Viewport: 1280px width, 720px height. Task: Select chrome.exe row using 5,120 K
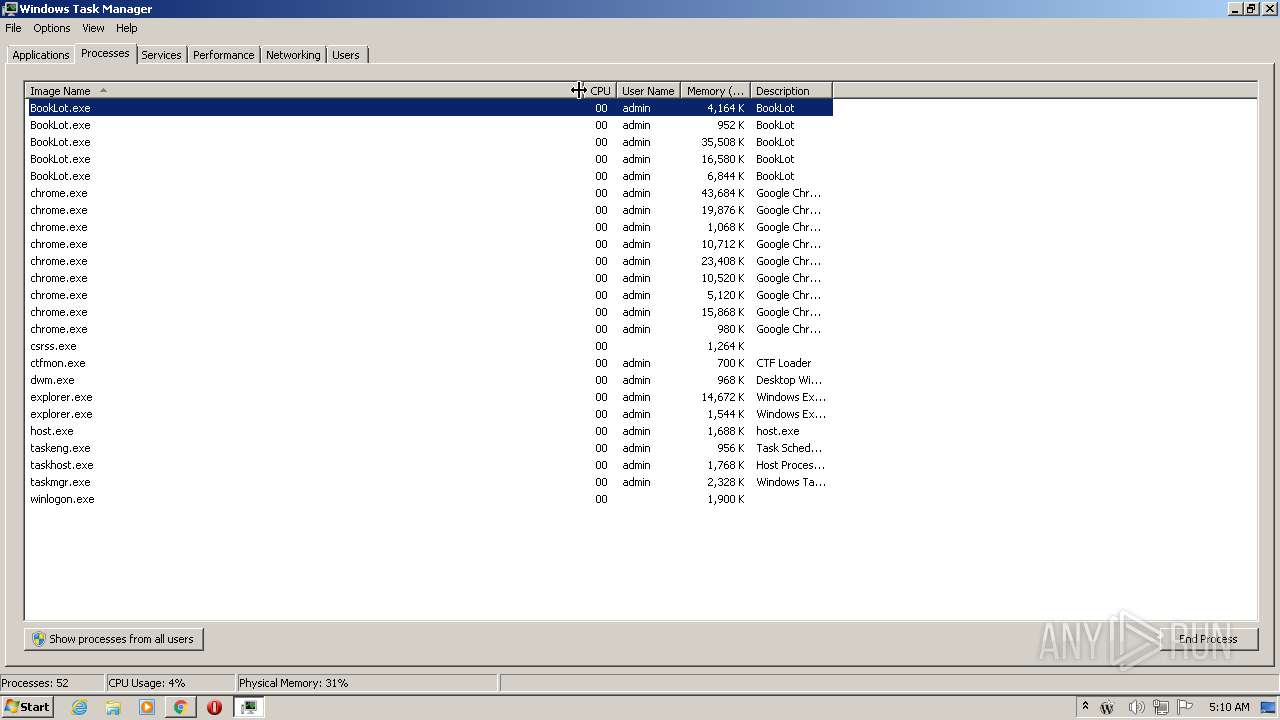pyautogui.click(x=429, y=295)
